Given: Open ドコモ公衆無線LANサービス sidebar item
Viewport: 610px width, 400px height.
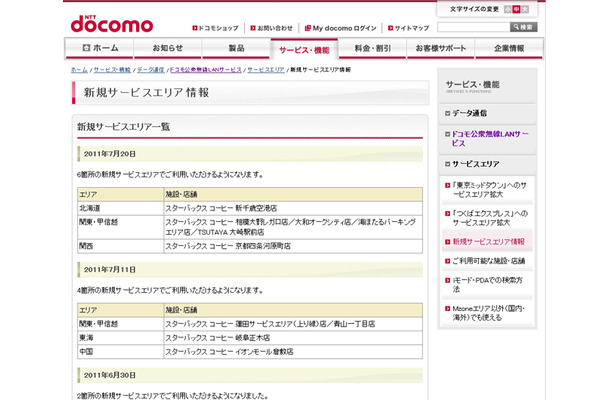Looking at the screenshot, I should pyautogui.click(x=487, y=139).
